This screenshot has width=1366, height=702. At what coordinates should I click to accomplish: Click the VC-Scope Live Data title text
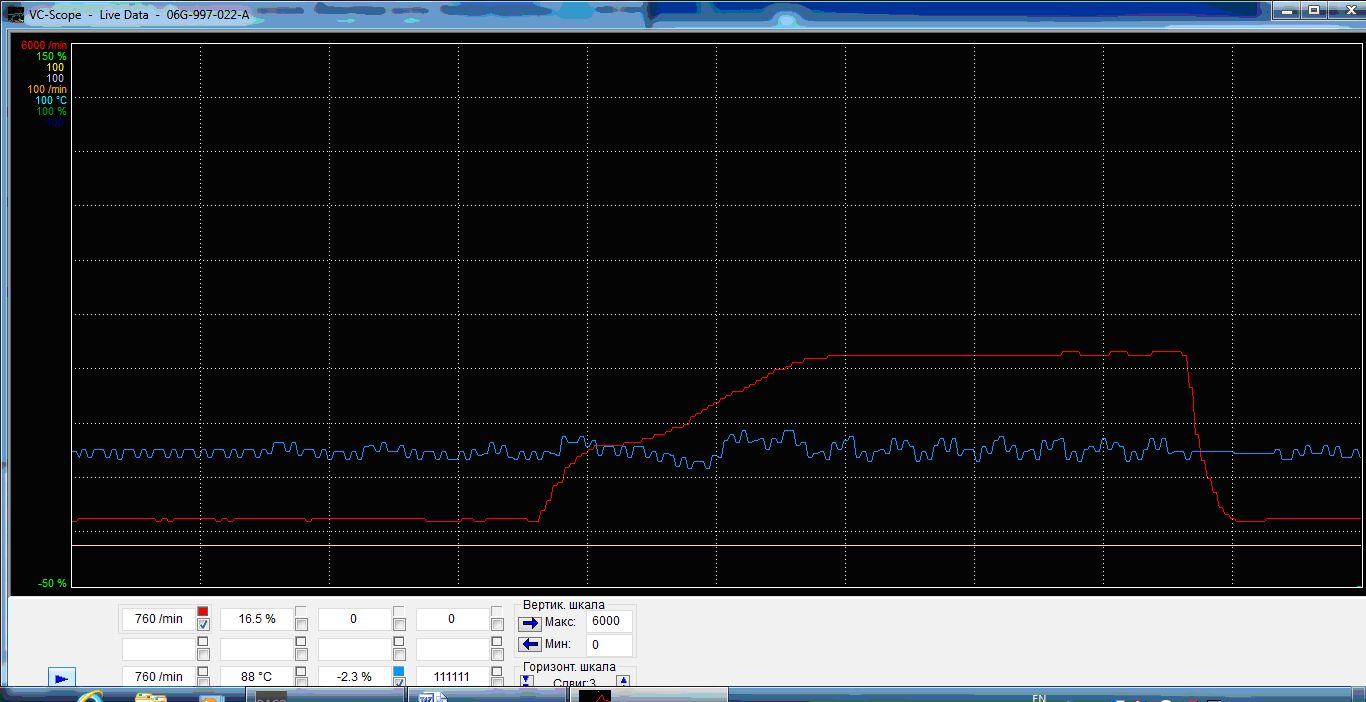[x=139, y=15]
